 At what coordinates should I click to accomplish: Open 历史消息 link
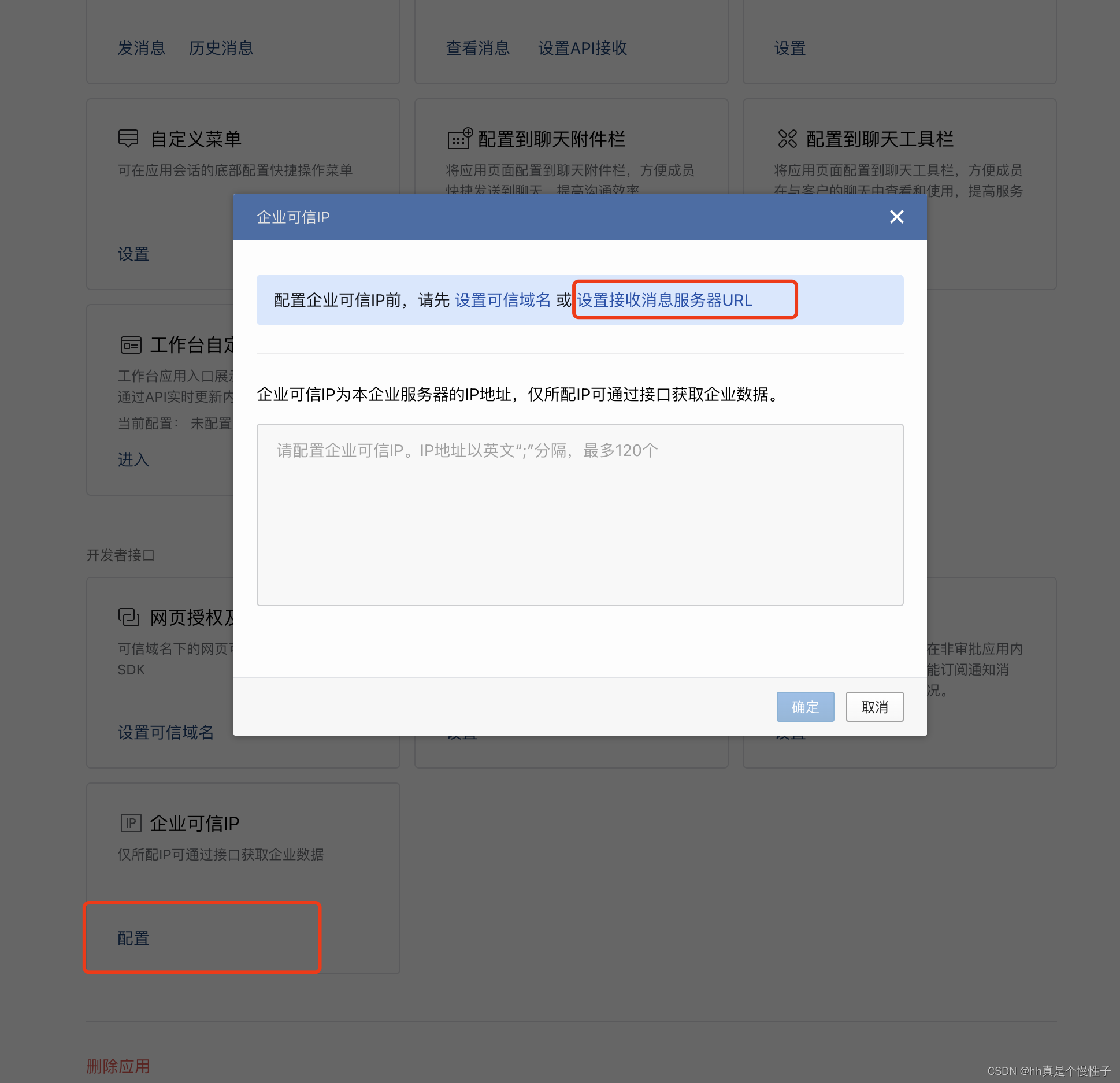(221, 48)
